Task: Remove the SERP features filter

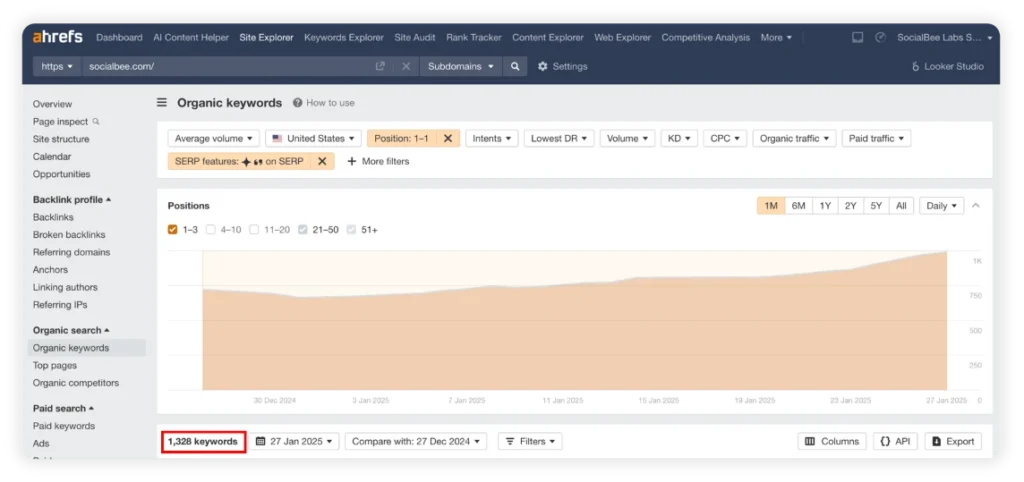Action: 322,161
